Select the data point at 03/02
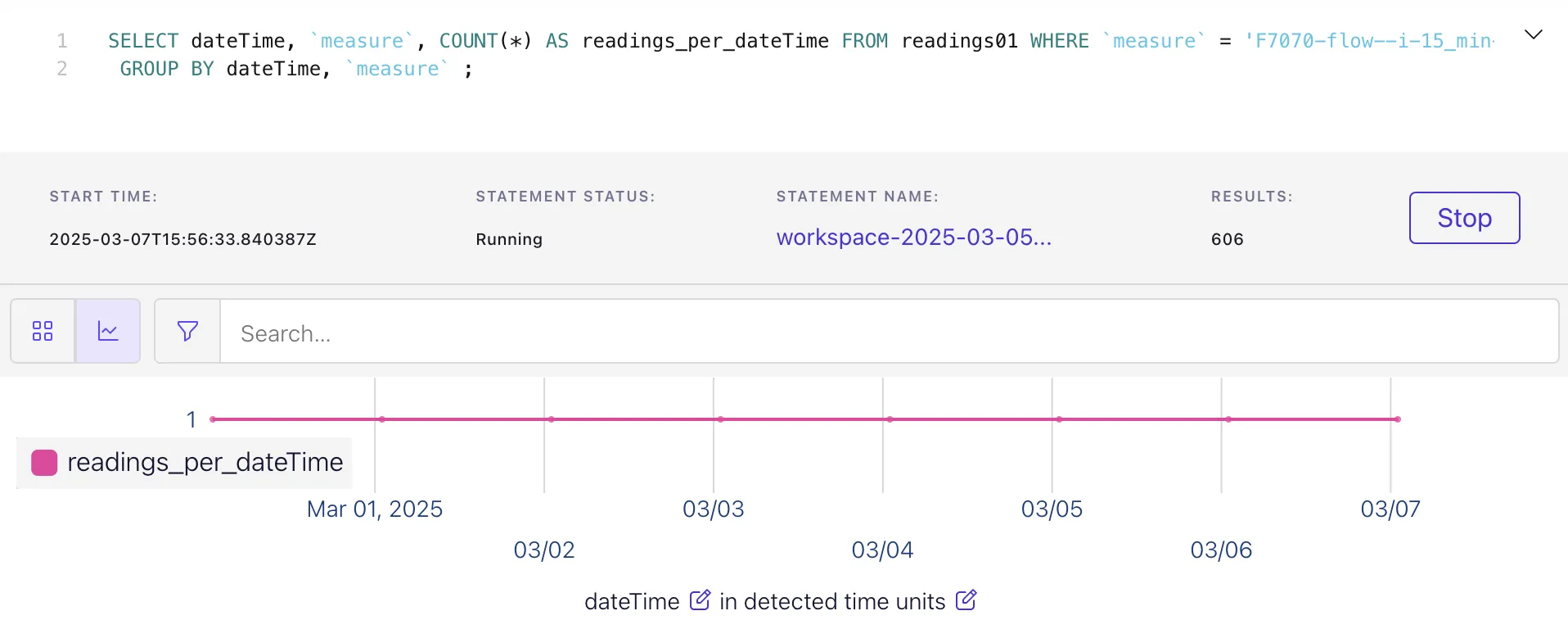 (552, 419)
